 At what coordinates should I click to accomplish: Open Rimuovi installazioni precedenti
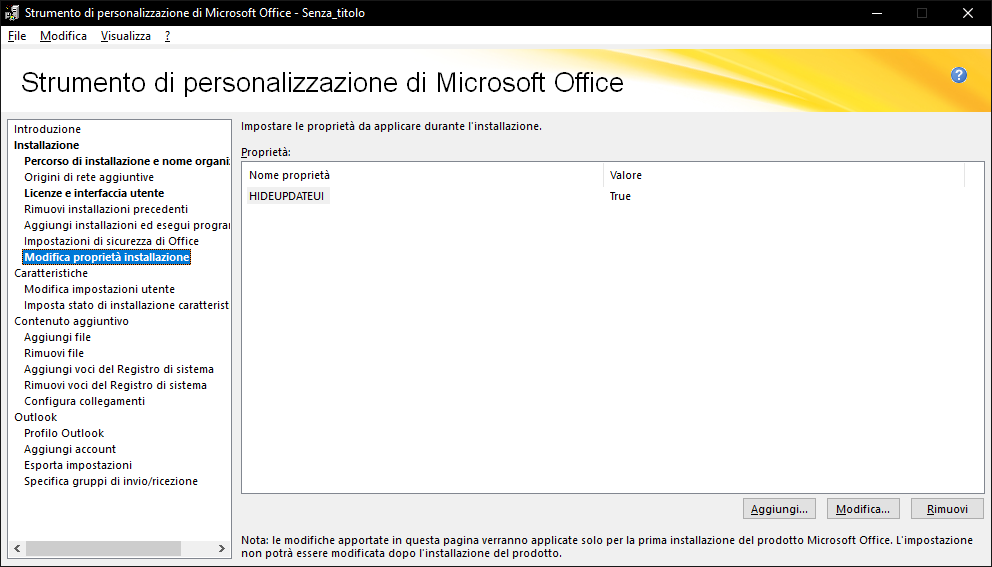coord(106,209)
